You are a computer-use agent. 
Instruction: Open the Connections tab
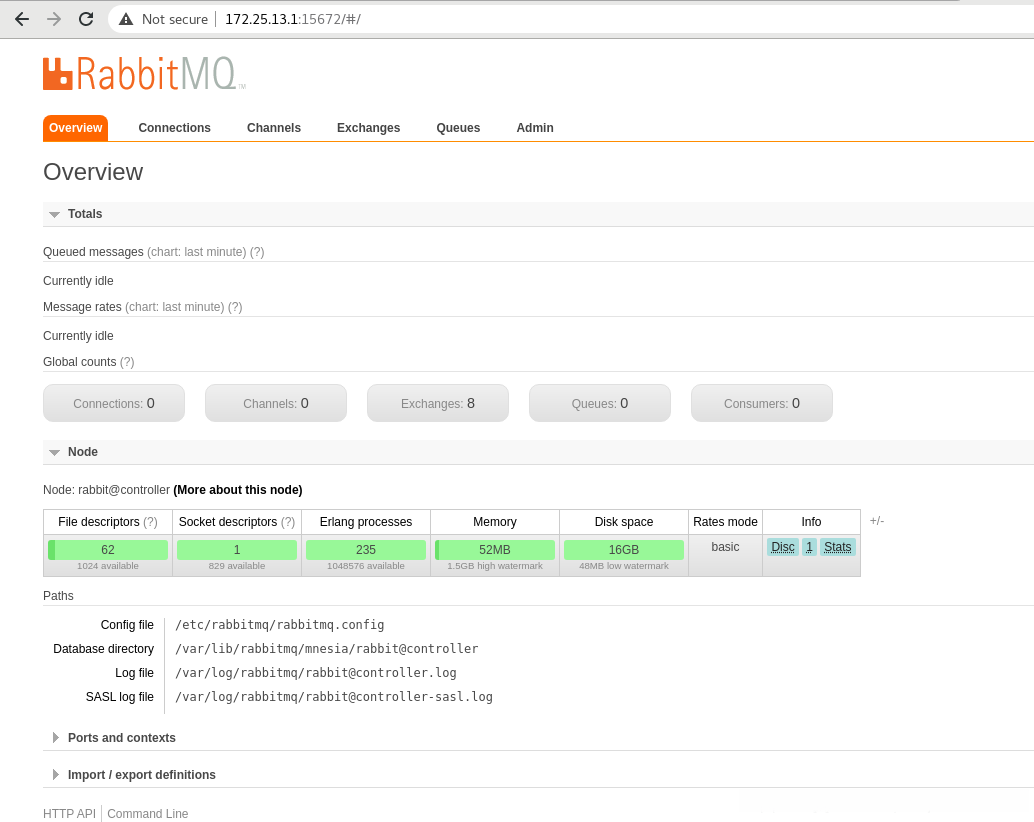tap(175, 128)
